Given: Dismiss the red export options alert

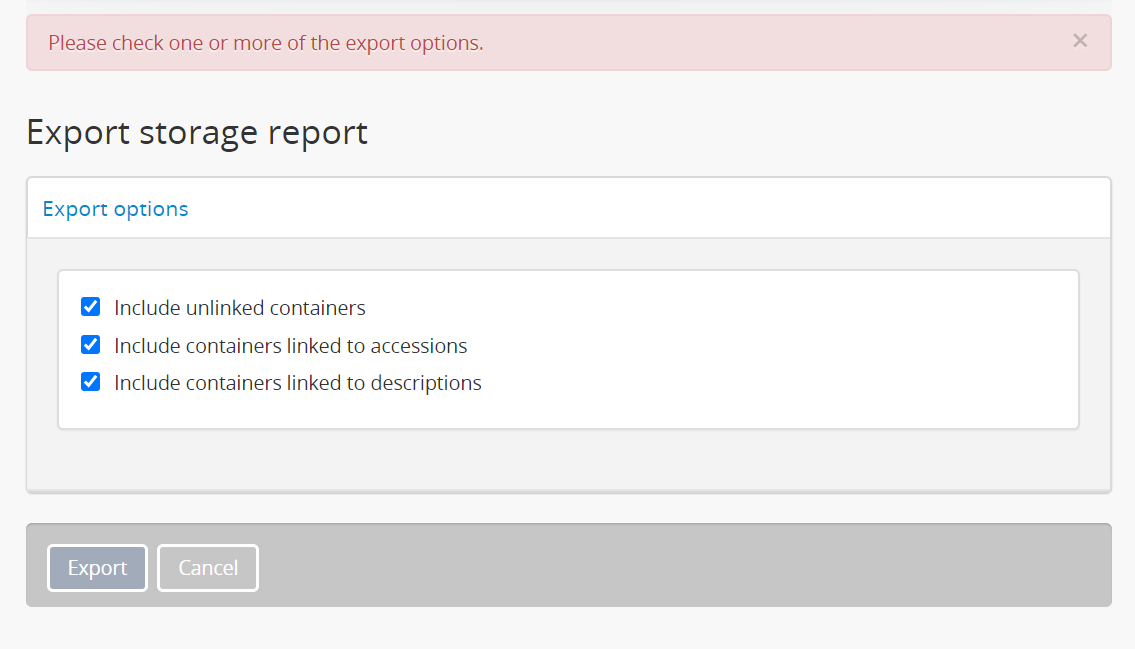Looking at the screenshot, I should click(x=1079, y=41).
